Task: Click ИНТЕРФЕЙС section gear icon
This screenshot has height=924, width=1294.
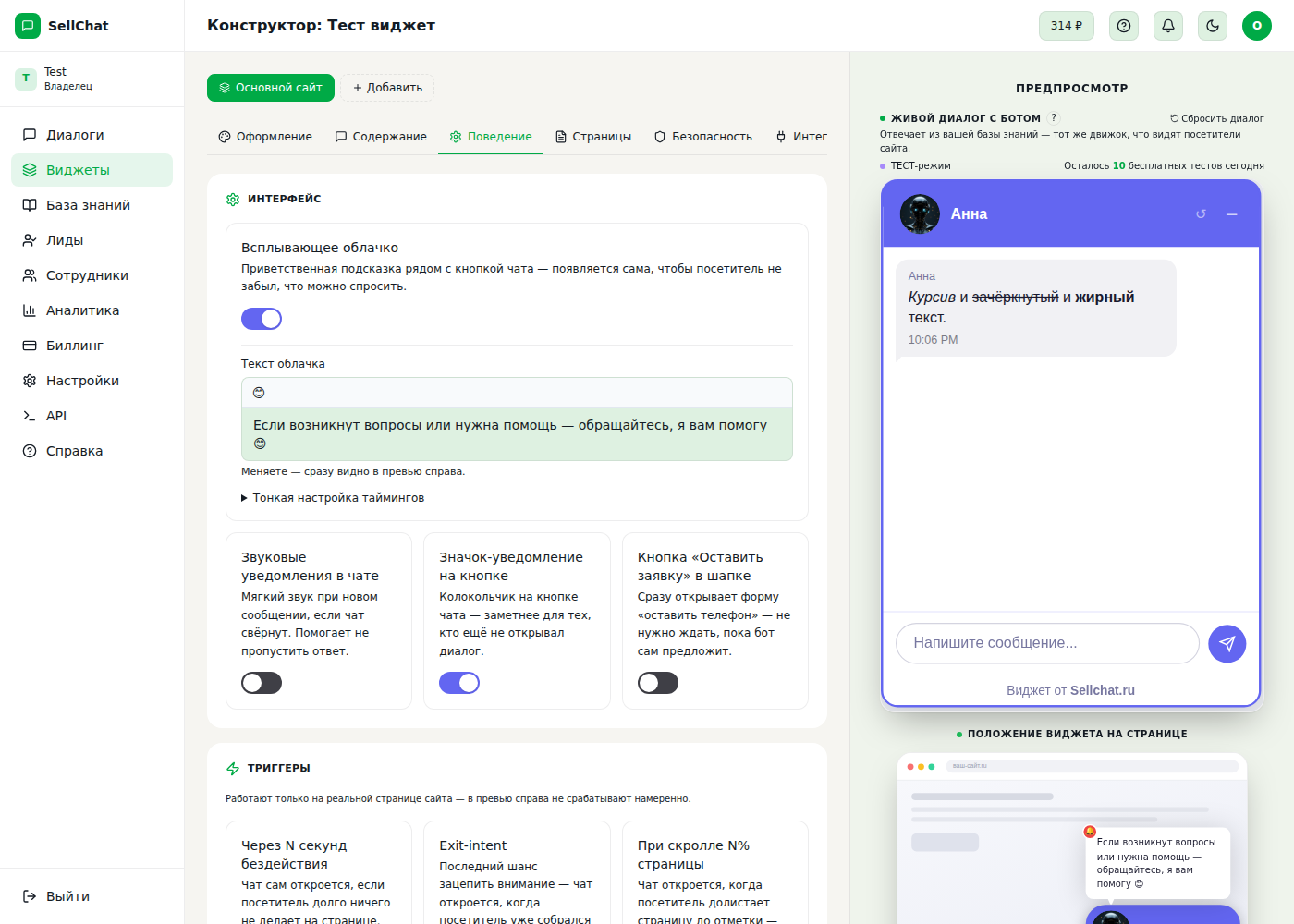Action: [233, 199]
